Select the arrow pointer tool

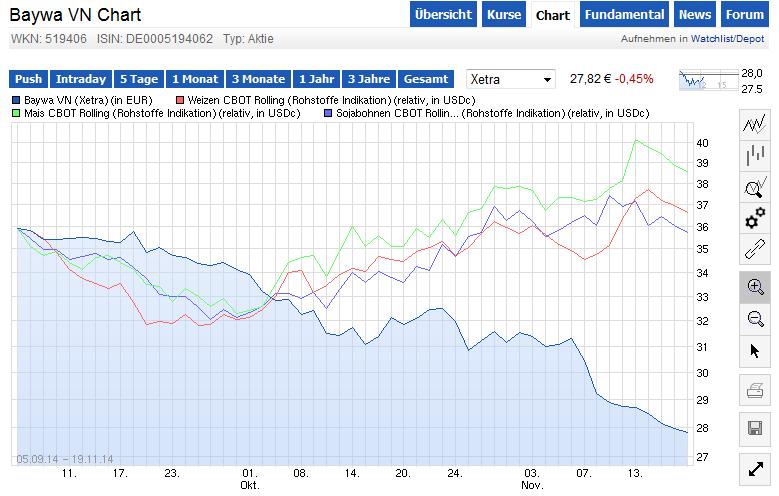755,350
